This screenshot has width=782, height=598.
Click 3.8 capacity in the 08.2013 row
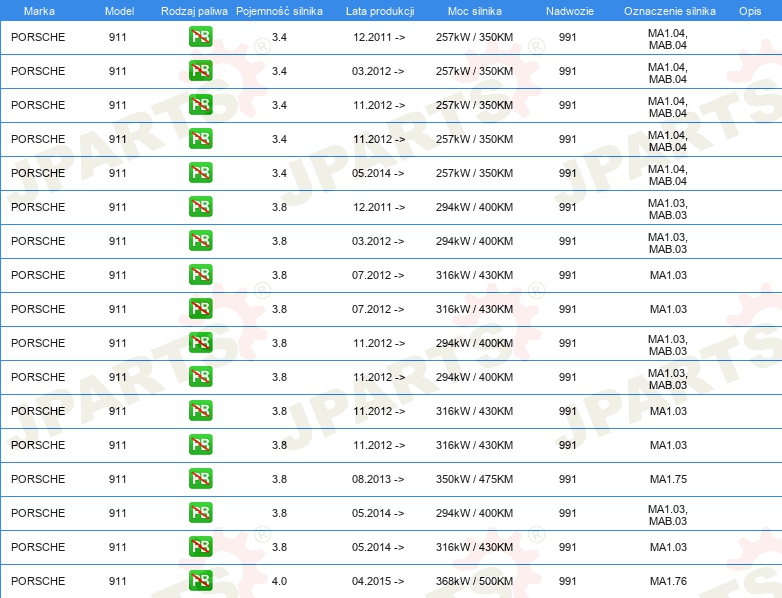pos(279,479)
